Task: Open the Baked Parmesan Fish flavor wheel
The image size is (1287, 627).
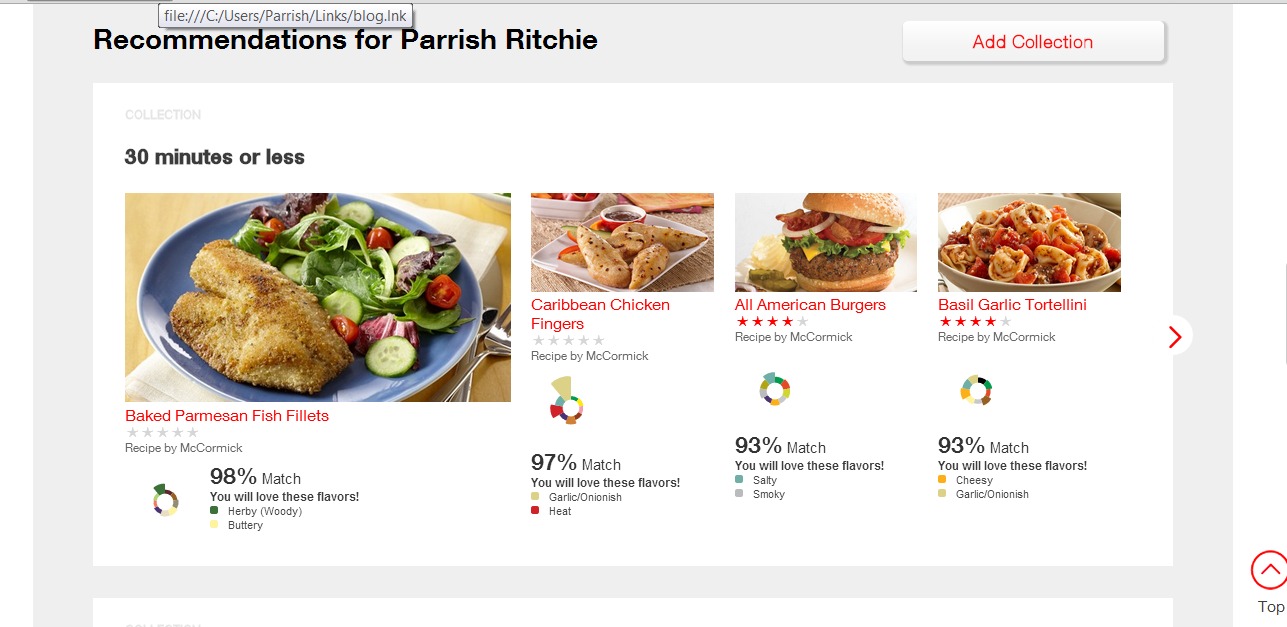Action: click(x=165, y=500)
